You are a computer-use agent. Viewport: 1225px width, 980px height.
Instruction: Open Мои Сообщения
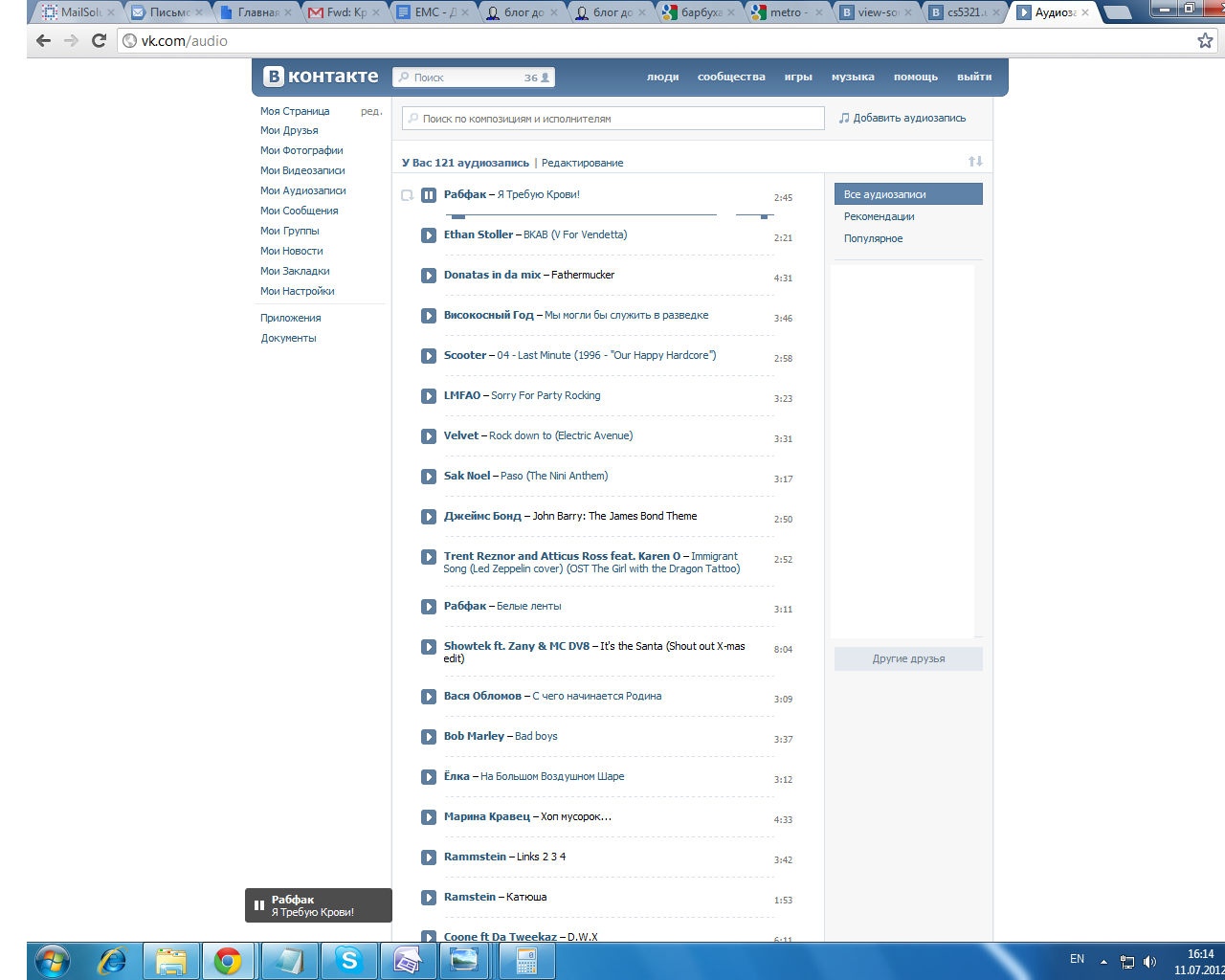pos(300,211)
